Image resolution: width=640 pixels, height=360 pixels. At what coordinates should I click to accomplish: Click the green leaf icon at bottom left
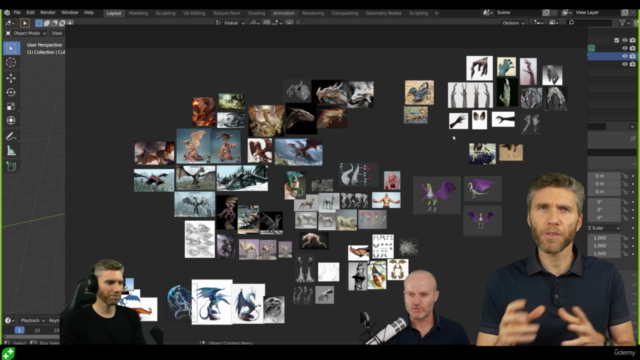click(8, 353)
